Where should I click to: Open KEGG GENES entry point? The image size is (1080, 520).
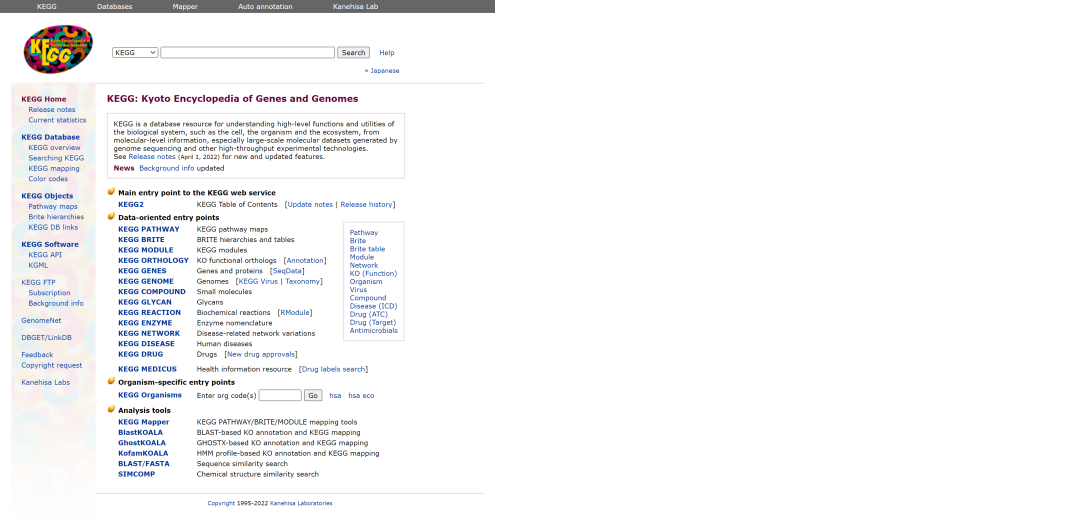click(142, 271)
